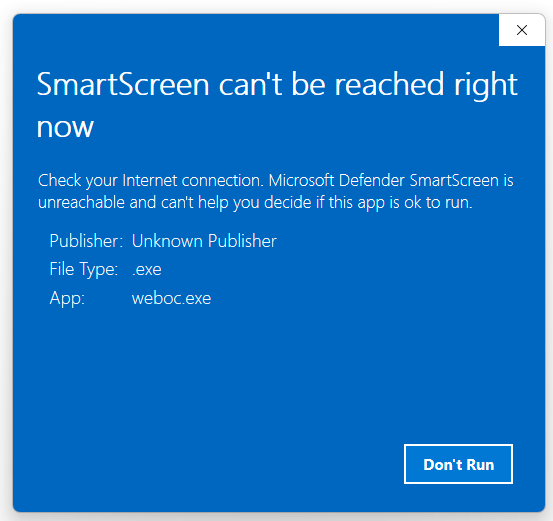Select the 'Unknown Publisher' value
Image resolution: width=553 pixels, height=521 pixels.
point(204,241)
